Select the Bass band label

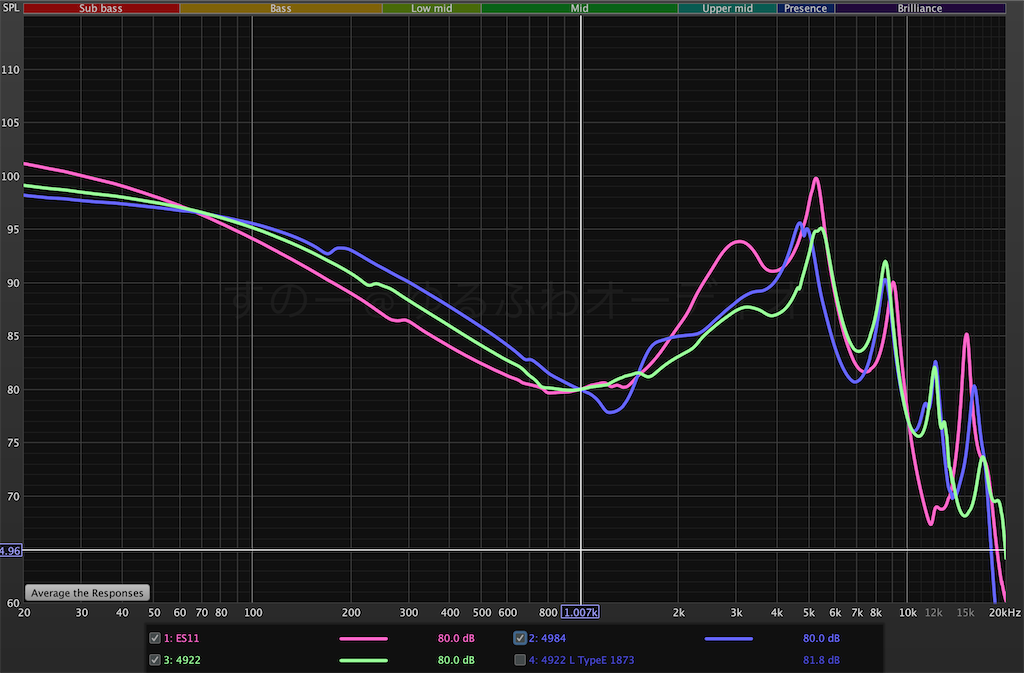(x=281, y=8)
